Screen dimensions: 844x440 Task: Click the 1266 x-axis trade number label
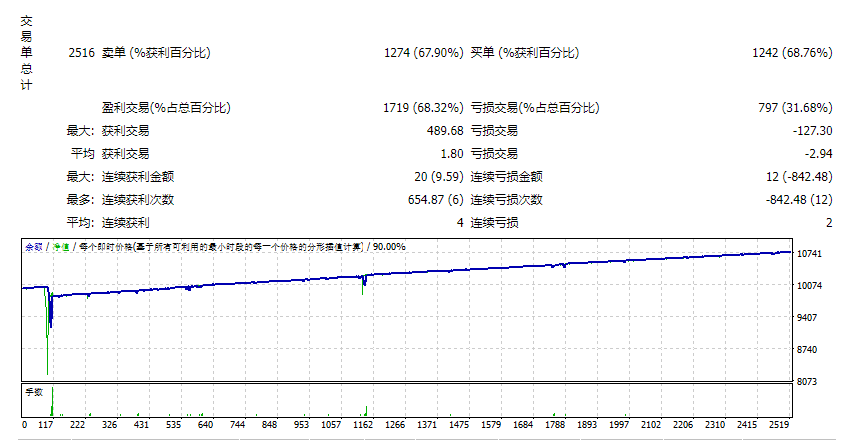[x=394, y=425]
